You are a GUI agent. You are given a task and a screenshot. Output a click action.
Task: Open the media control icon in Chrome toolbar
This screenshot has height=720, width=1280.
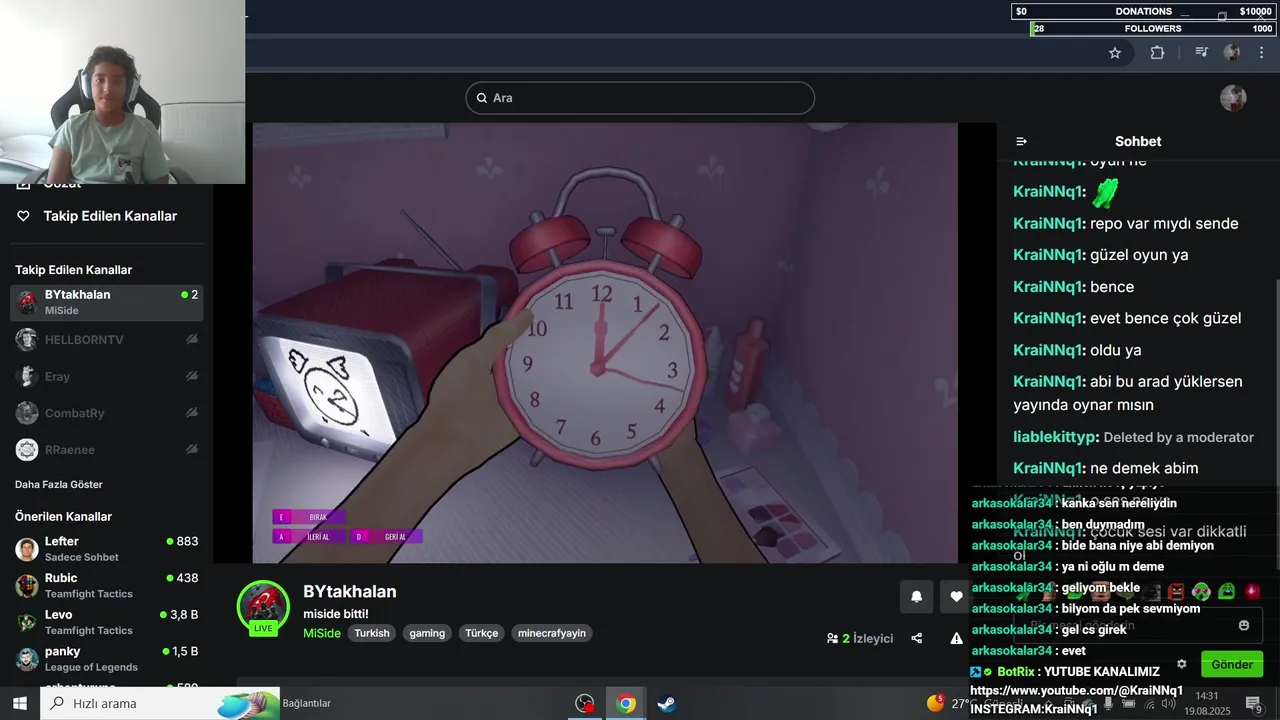1201,53
